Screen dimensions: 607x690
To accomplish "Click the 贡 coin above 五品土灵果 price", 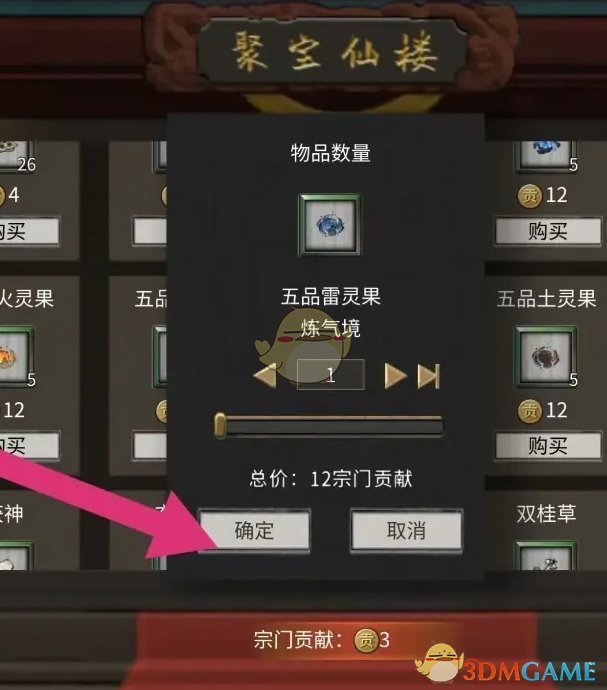I will (x=530, y=411).
